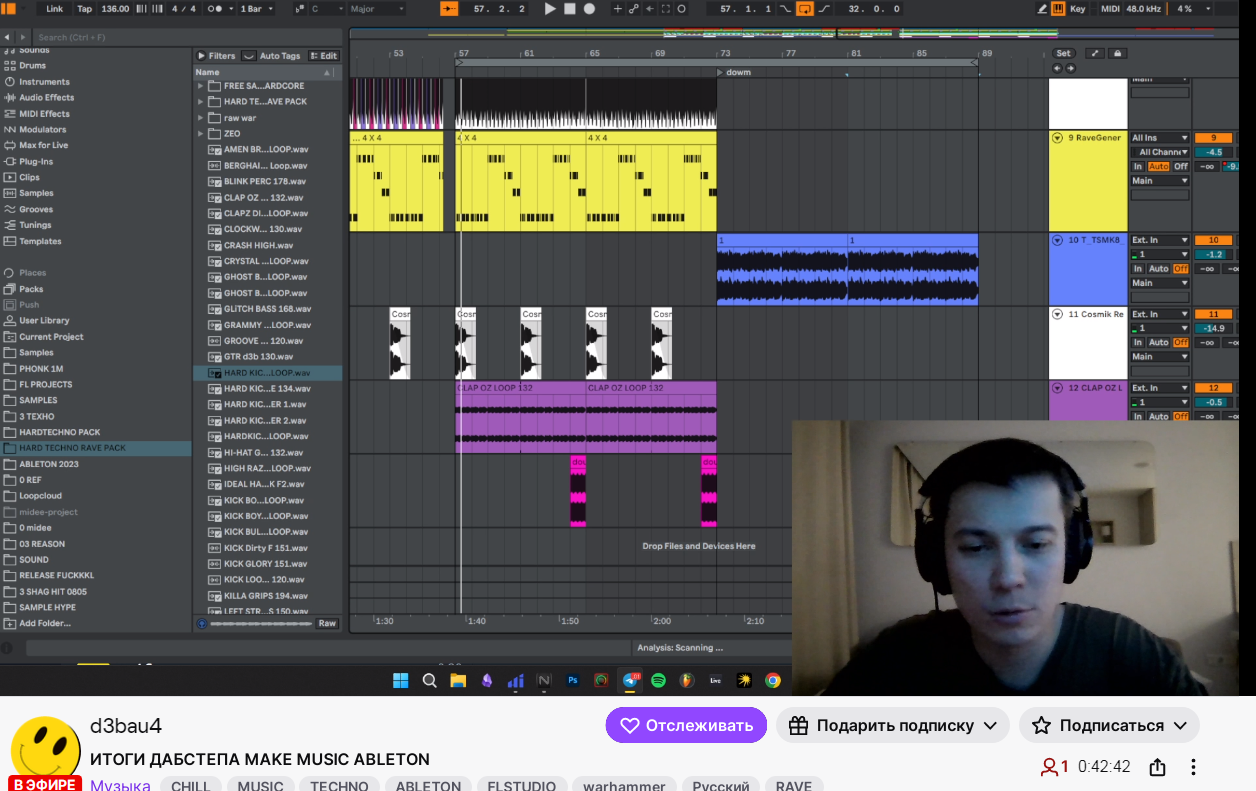Viewport: 1256px width, 791px height.
Task: Adjust track 10 volume value -1.2
Action: 1214,255
